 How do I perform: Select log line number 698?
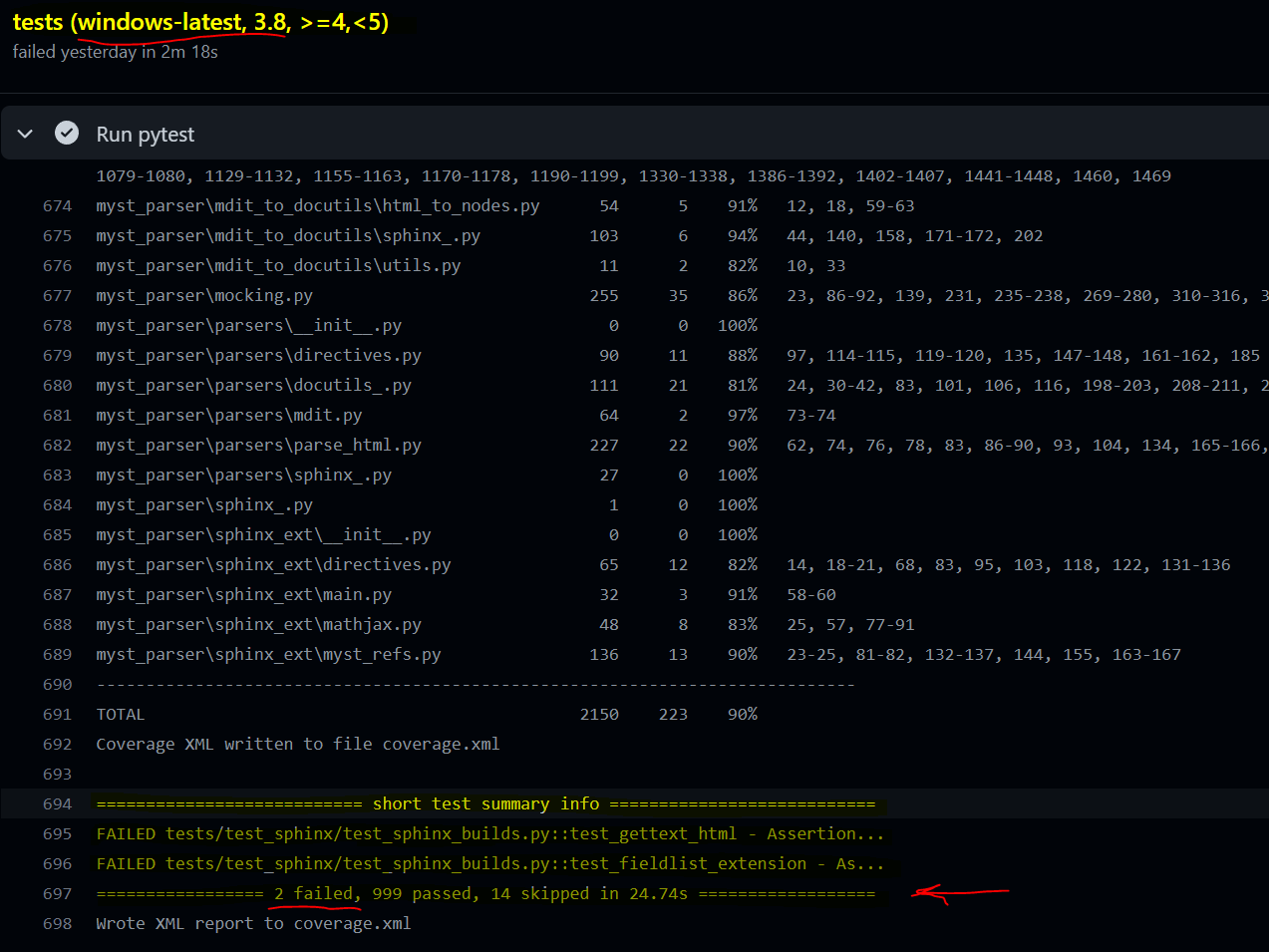pyautogui.click(x=58, y=924)
